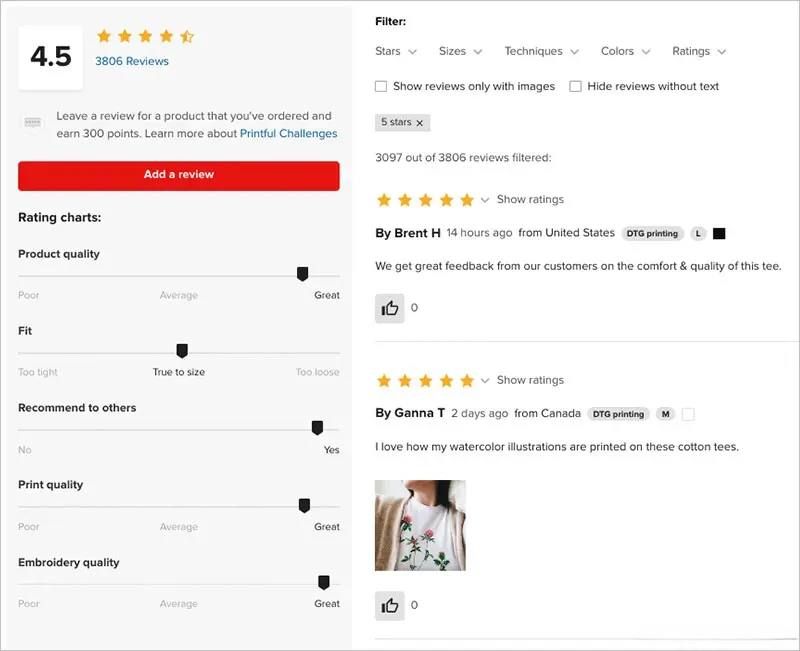Click the keyboard icon beside review prompt
Image resolution: width=800 pixels, height=651 pixels.
point(33,124)
